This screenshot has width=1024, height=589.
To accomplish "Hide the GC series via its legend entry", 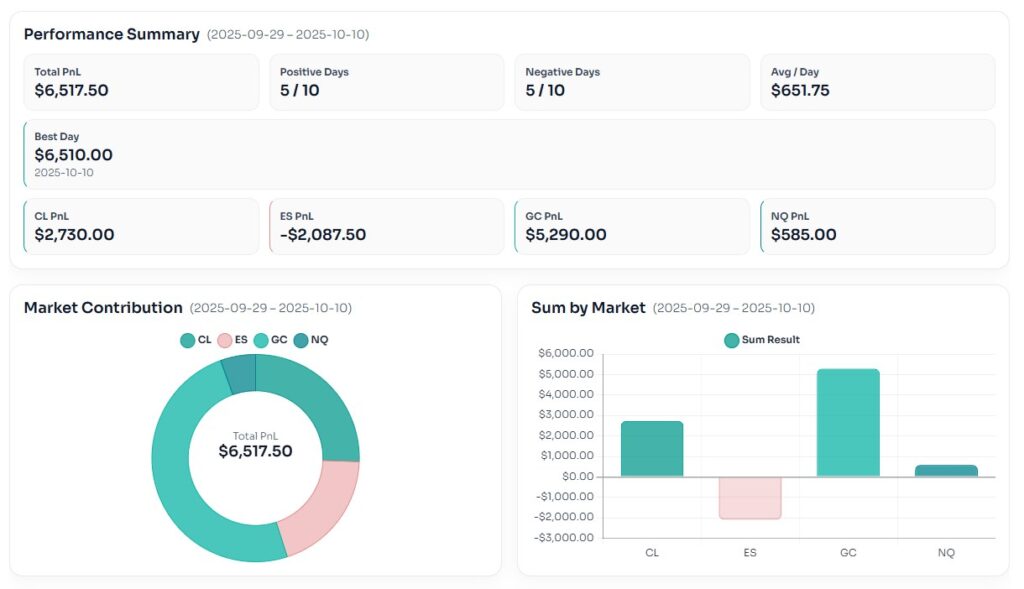I will tap(271, 340).
